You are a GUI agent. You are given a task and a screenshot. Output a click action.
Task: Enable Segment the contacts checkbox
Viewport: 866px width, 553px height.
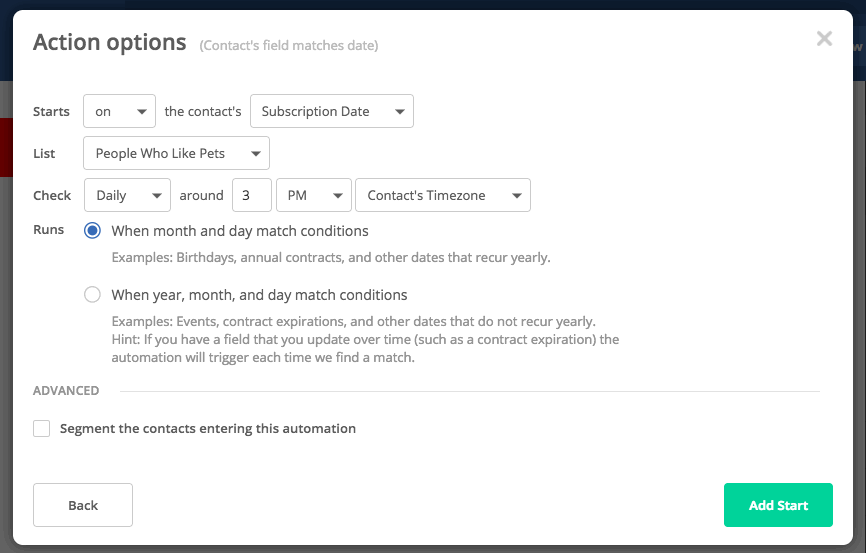(x=42, y=429)
